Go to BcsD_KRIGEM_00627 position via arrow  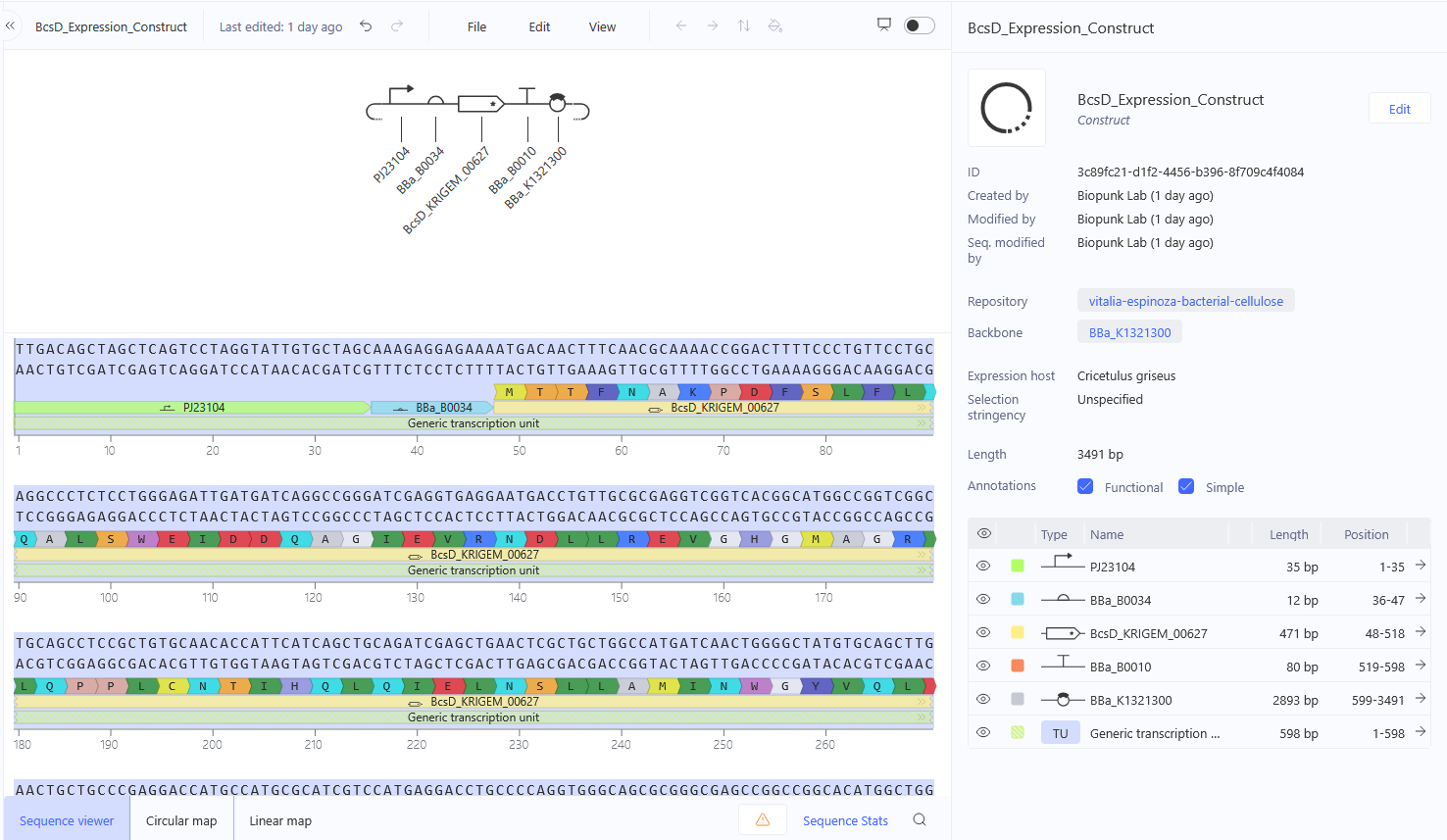point(1421,632)
